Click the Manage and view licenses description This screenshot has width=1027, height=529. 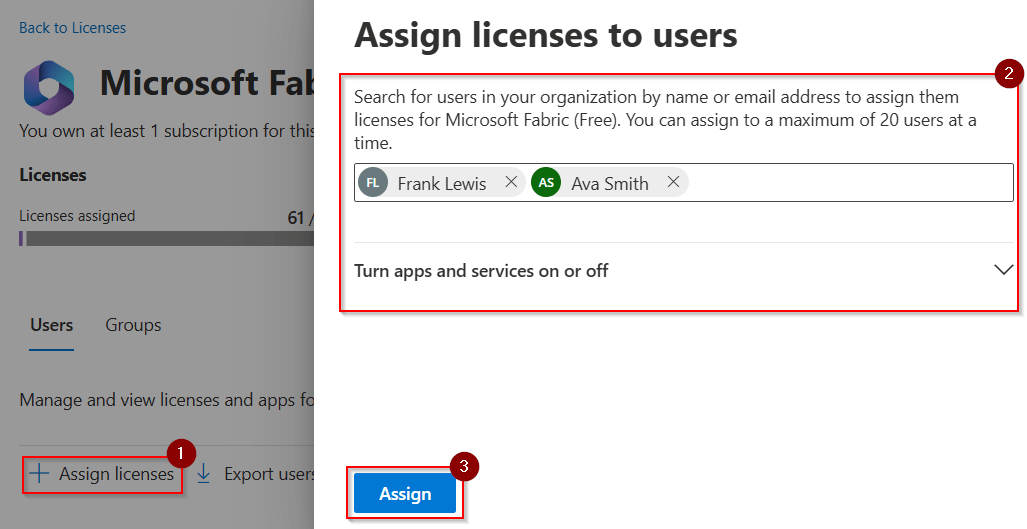(x=166, y=400)
